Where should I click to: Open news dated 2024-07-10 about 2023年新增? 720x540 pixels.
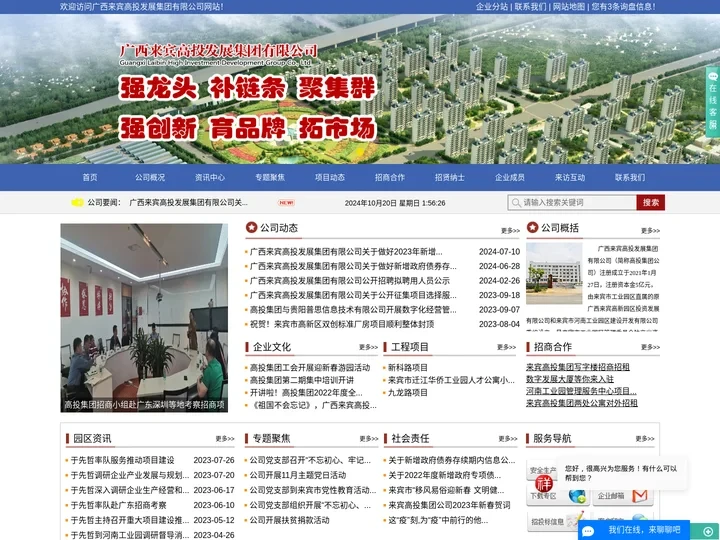(x=346, y=252)
